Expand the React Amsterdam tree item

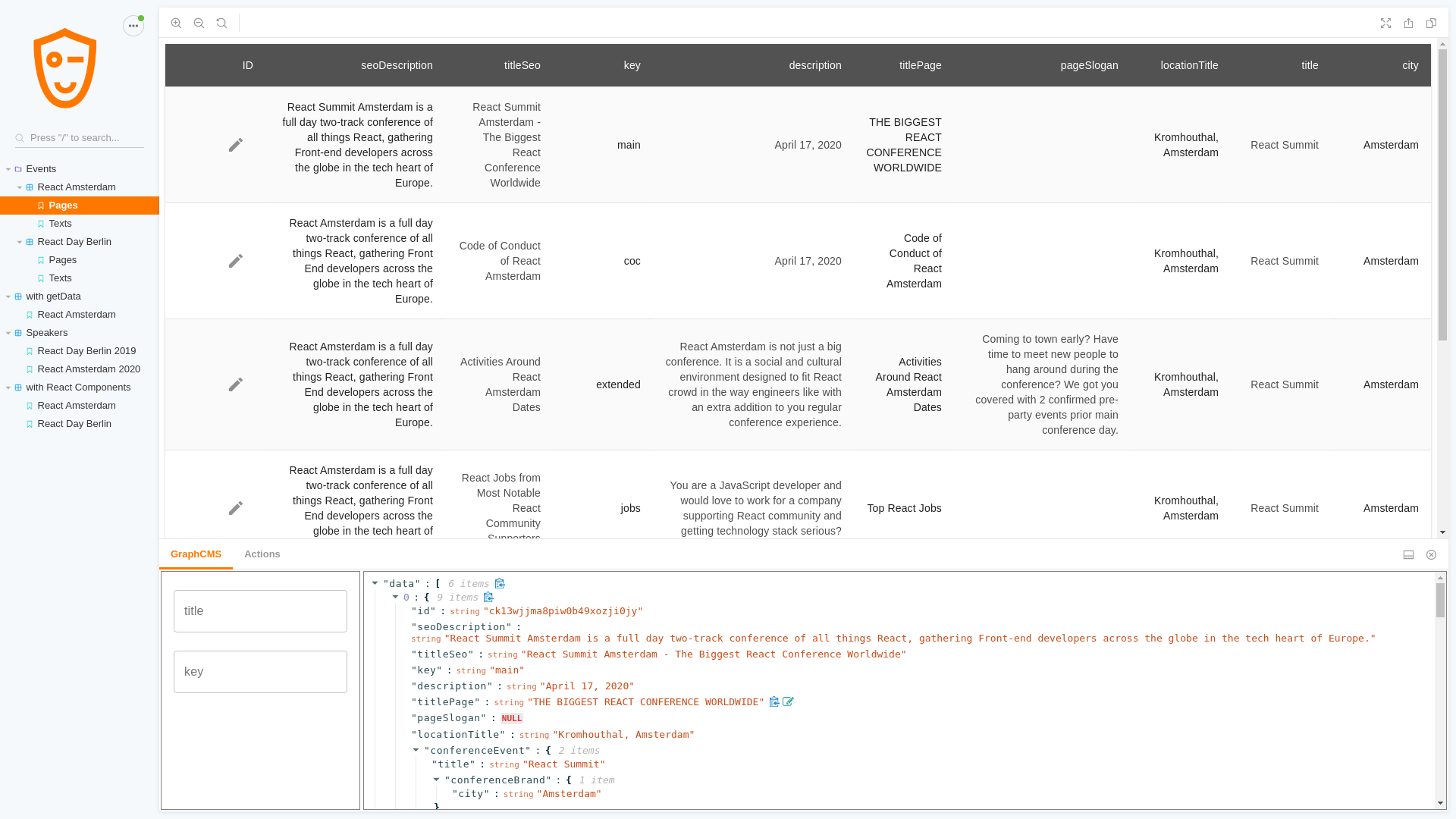20,187
